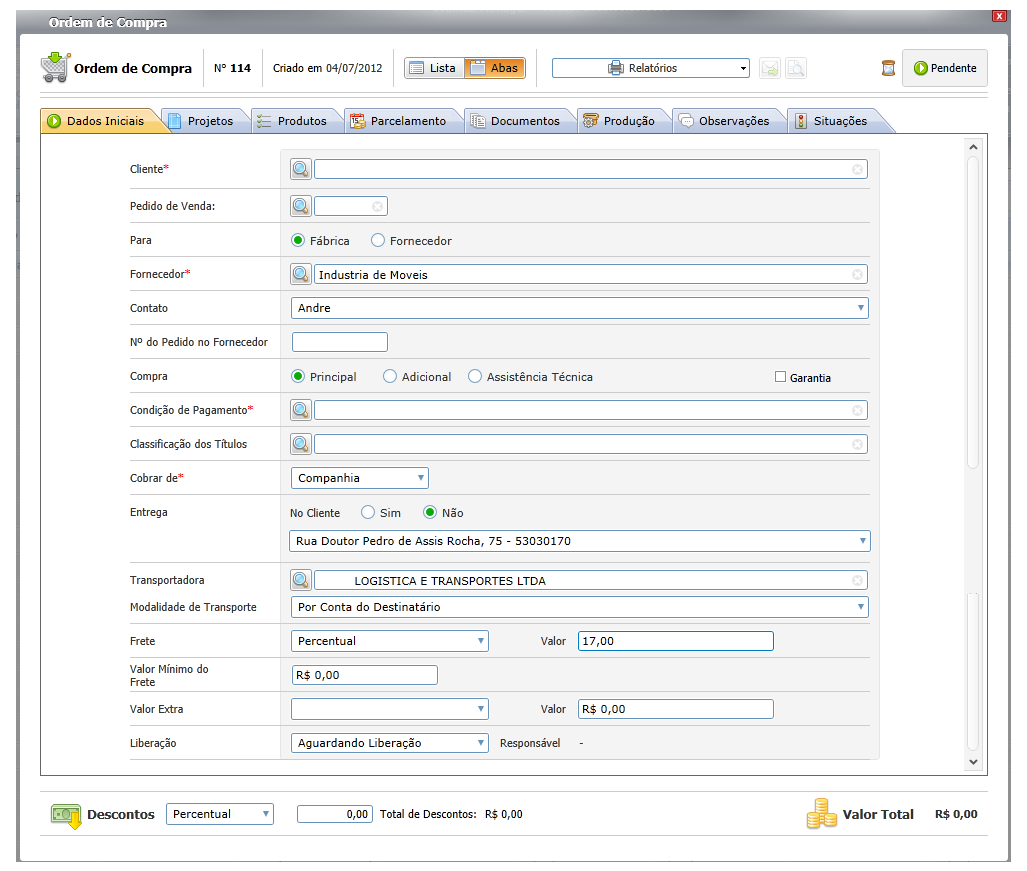
Task: Switch to the Produtos tab
Action: (x=295, y=121)
